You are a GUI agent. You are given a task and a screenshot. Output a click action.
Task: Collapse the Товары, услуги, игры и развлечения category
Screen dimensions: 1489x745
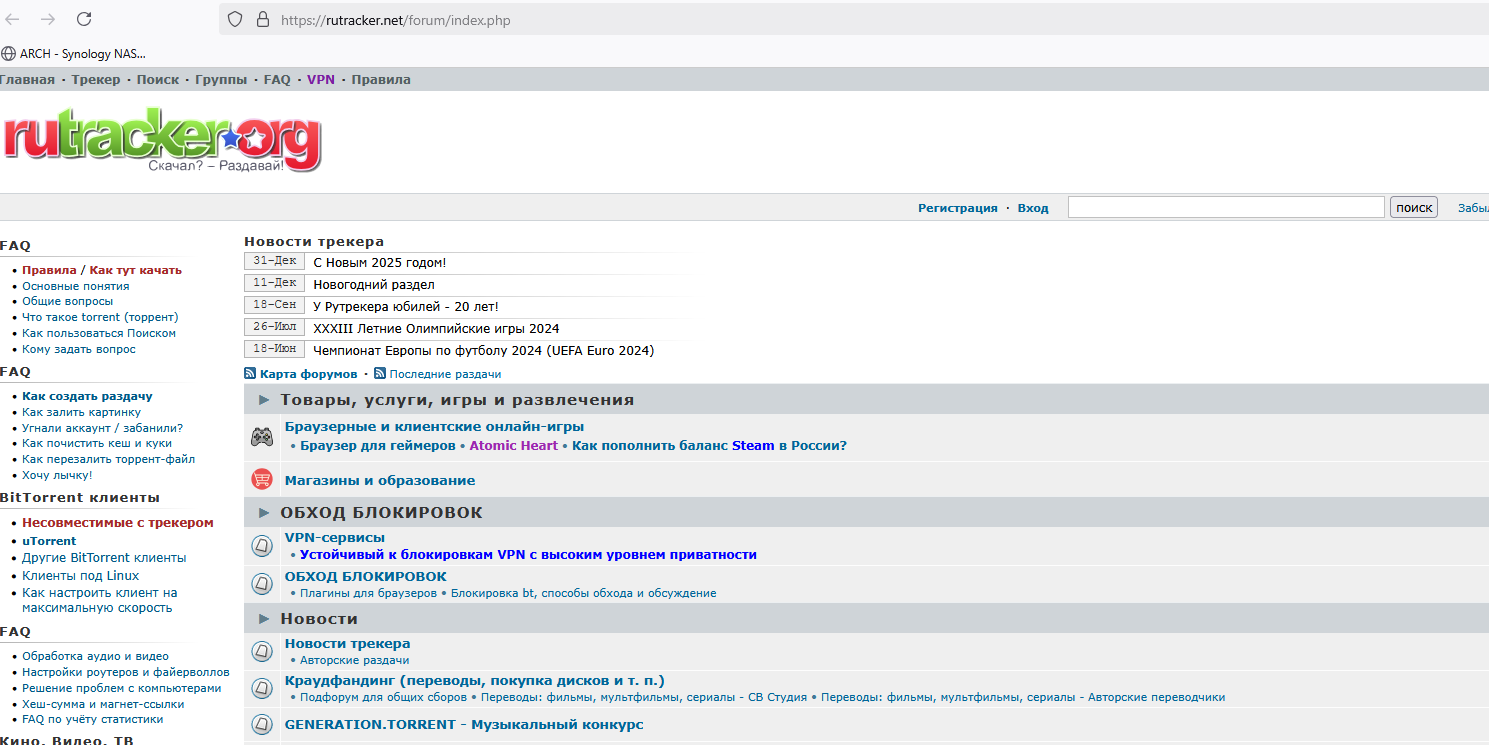(x=264, y=400)
